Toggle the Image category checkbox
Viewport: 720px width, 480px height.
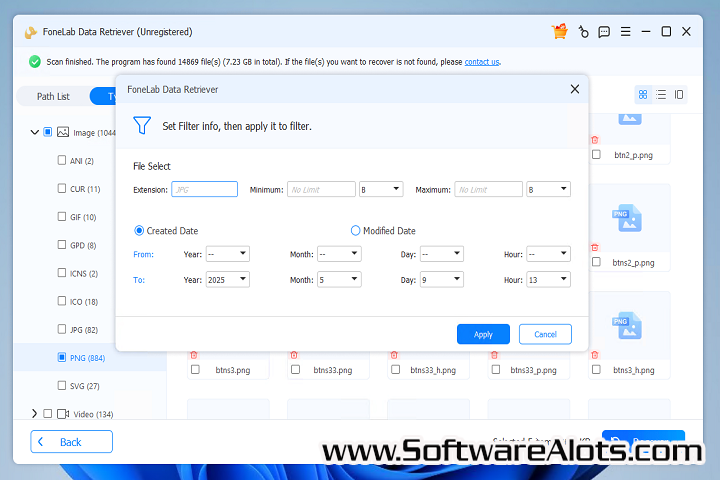click(x=47, y=132)
